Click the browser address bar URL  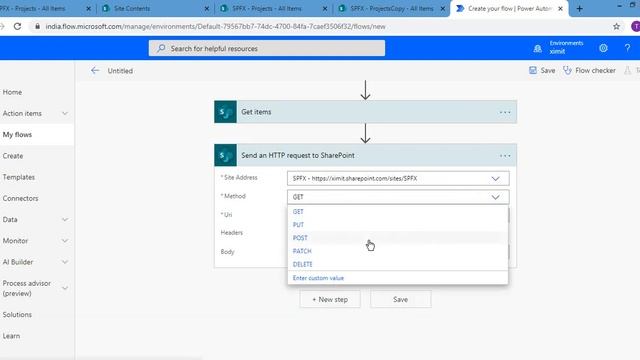point(216,27)
